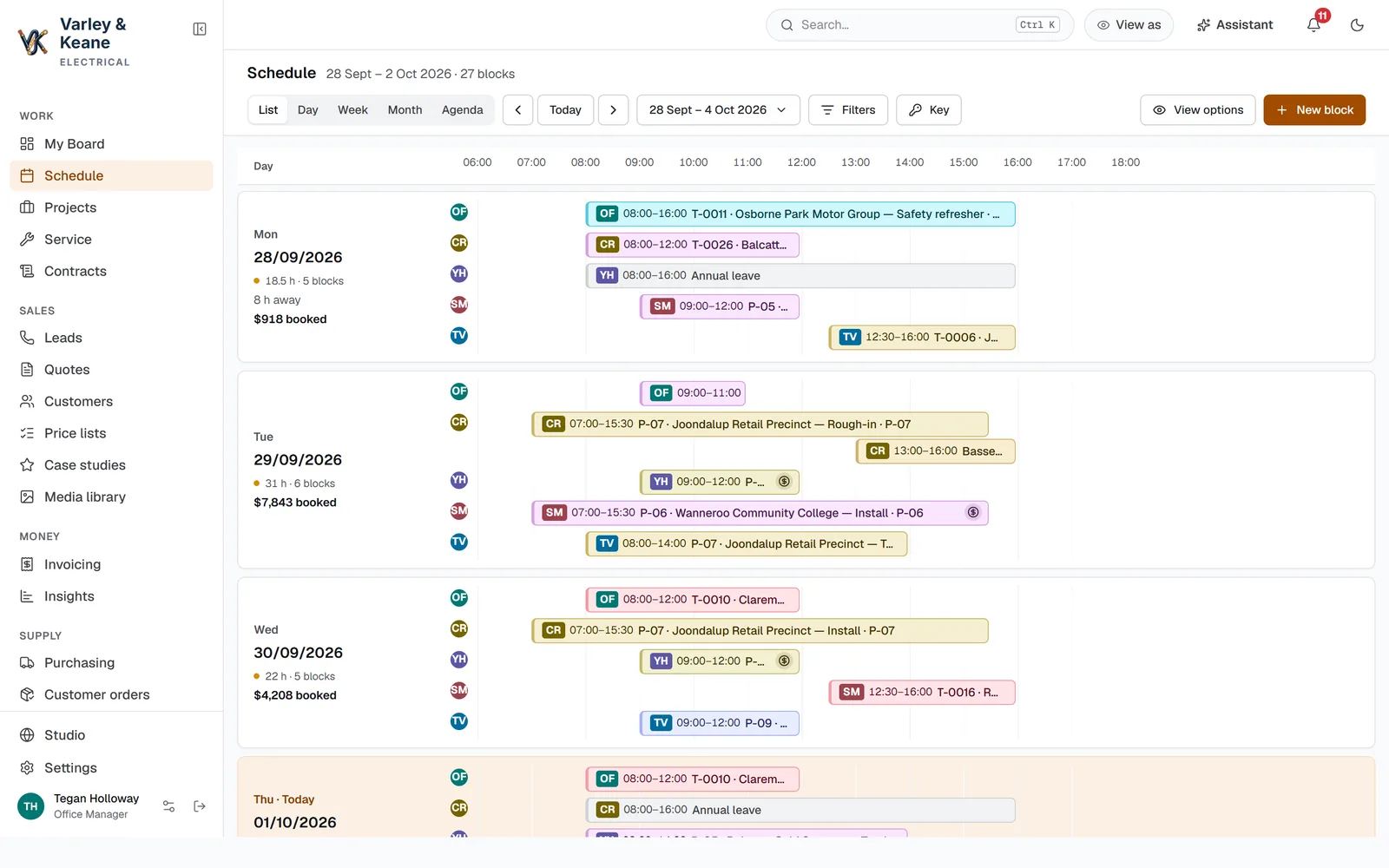Open Customers in the sidebar

pyautogui.click(x=111, y=401)
